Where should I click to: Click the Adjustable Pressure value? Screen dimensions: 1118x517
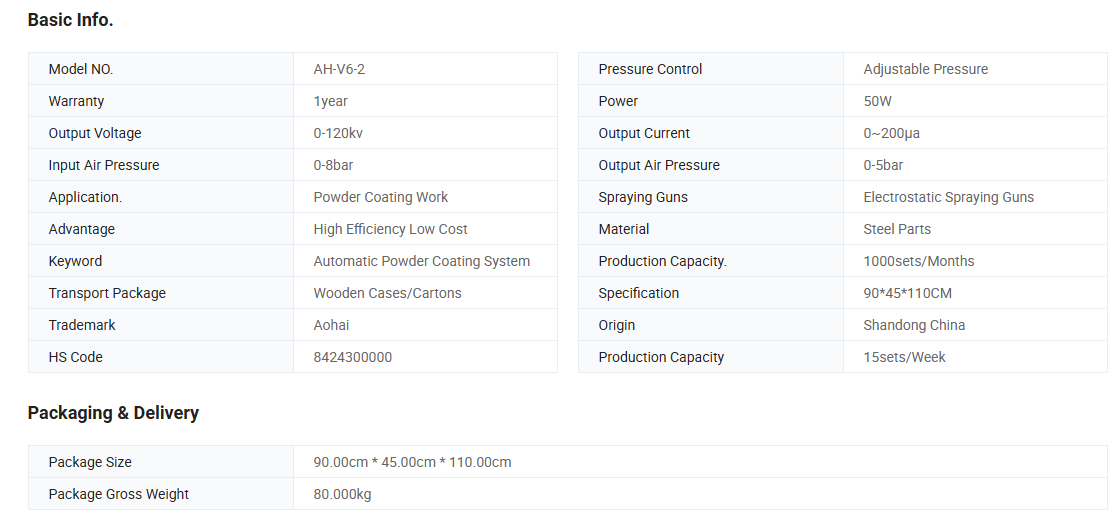pos(926,69)
